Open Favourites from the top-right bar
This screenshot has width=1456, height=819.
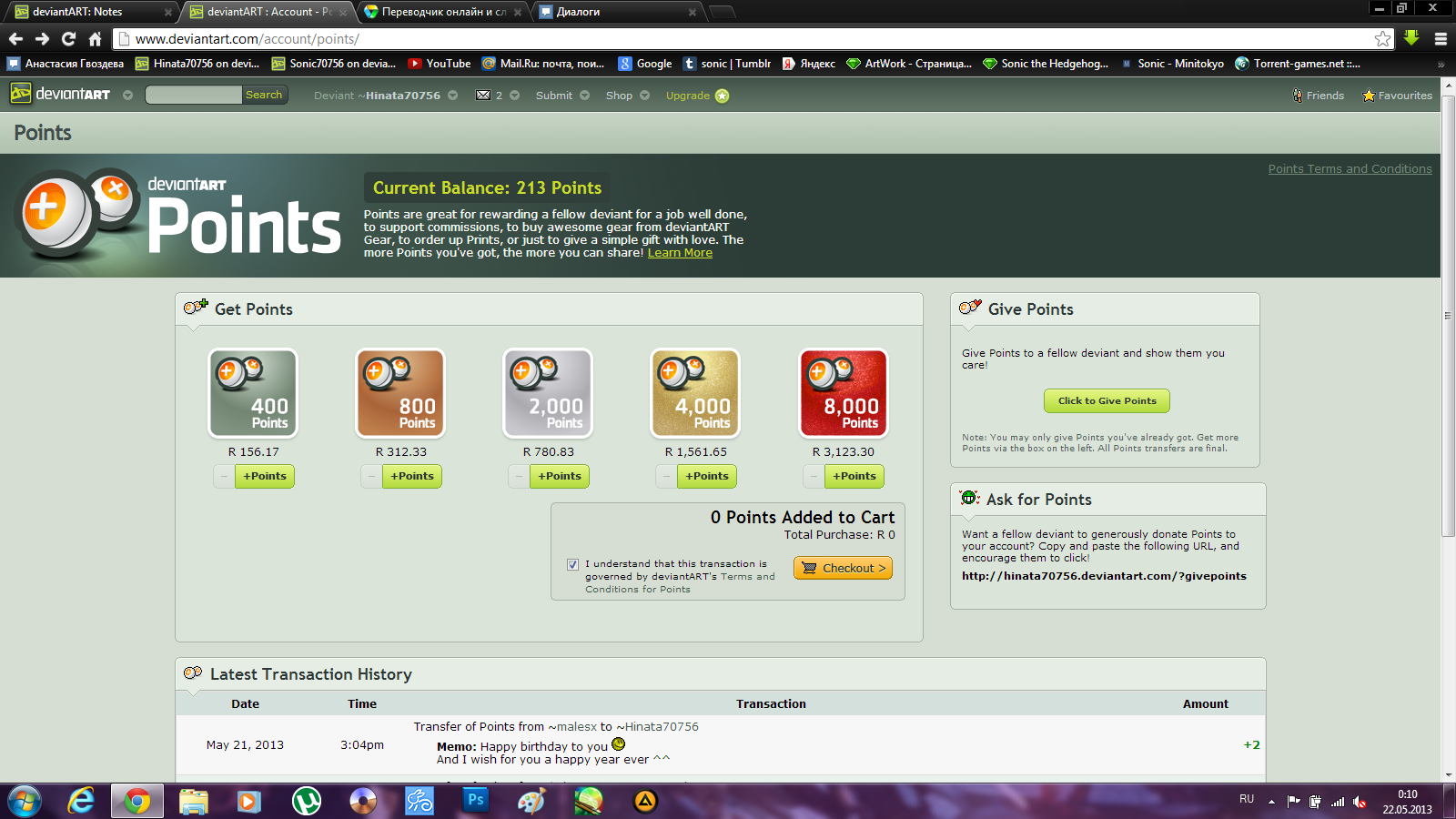coord(1397,96)
